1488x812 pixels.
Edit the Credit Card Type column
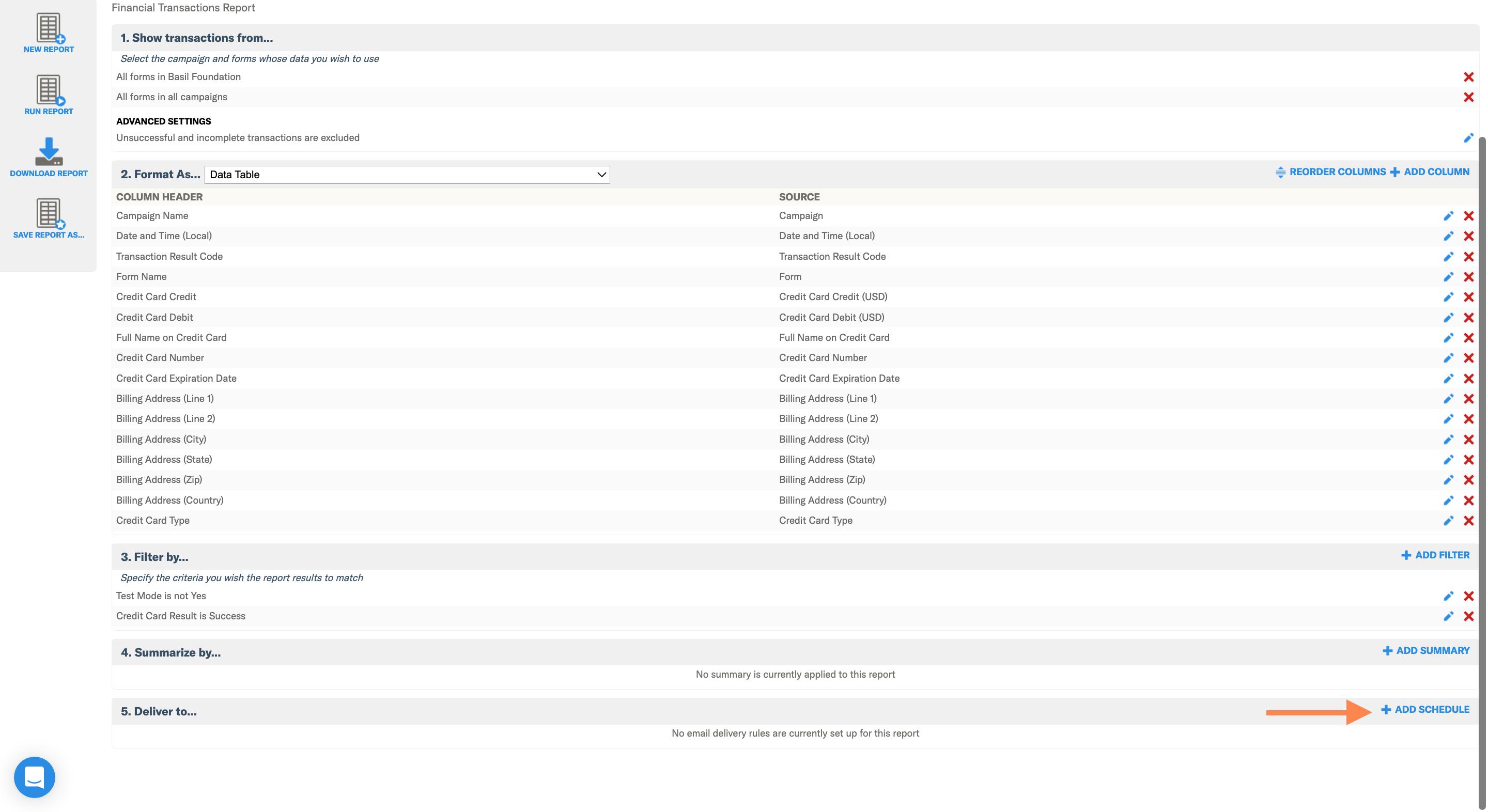tap(1448, 520)
